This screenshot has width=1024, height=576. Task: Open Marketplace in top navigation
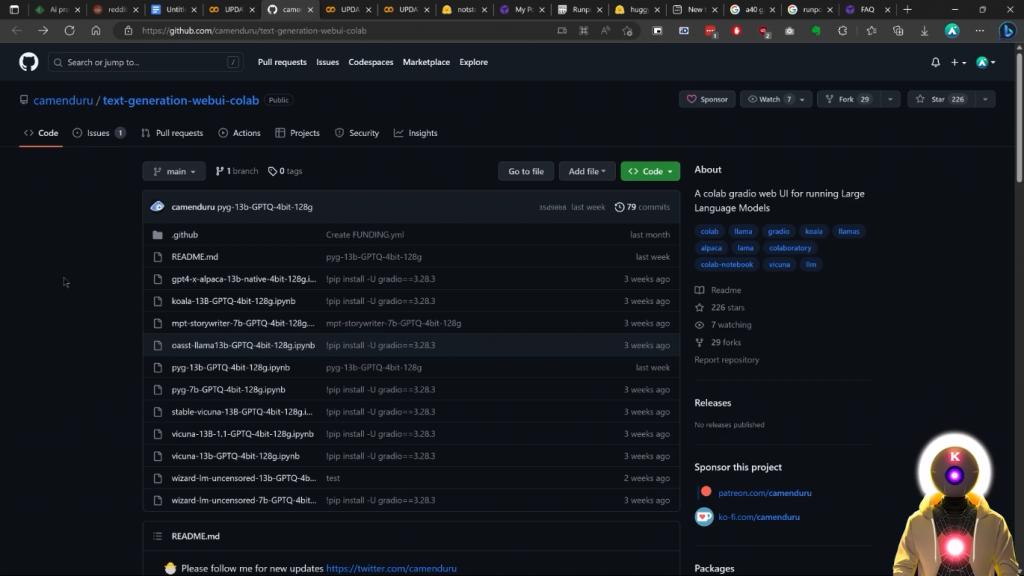pos(426,62)
